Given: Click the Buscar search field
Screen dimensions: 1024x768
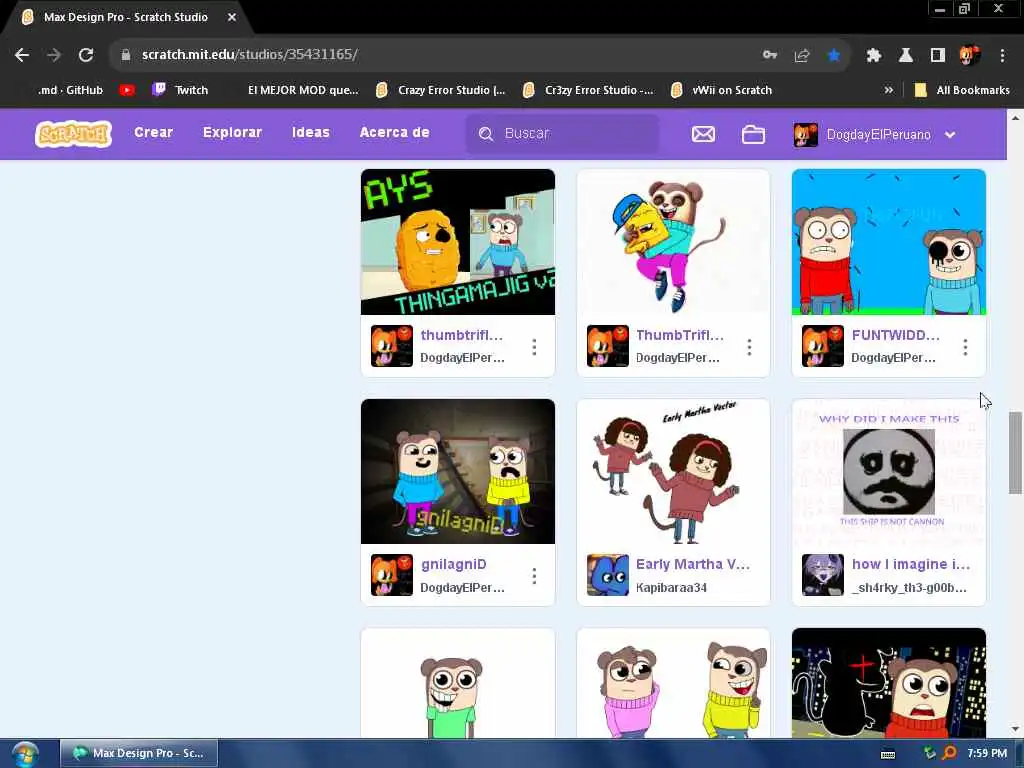Looking at the screenshot, I should (x=562, y=134).
